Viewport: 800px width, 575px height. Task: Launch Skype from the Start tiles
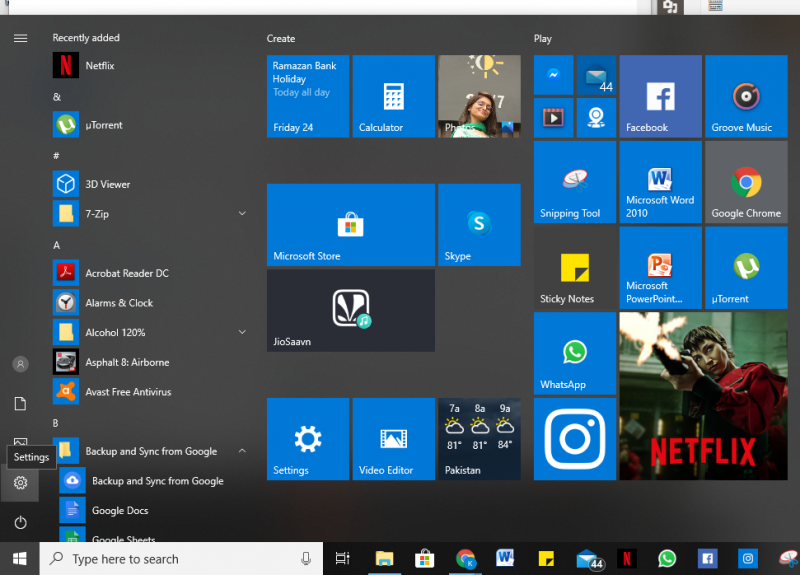tap(479, 225)
